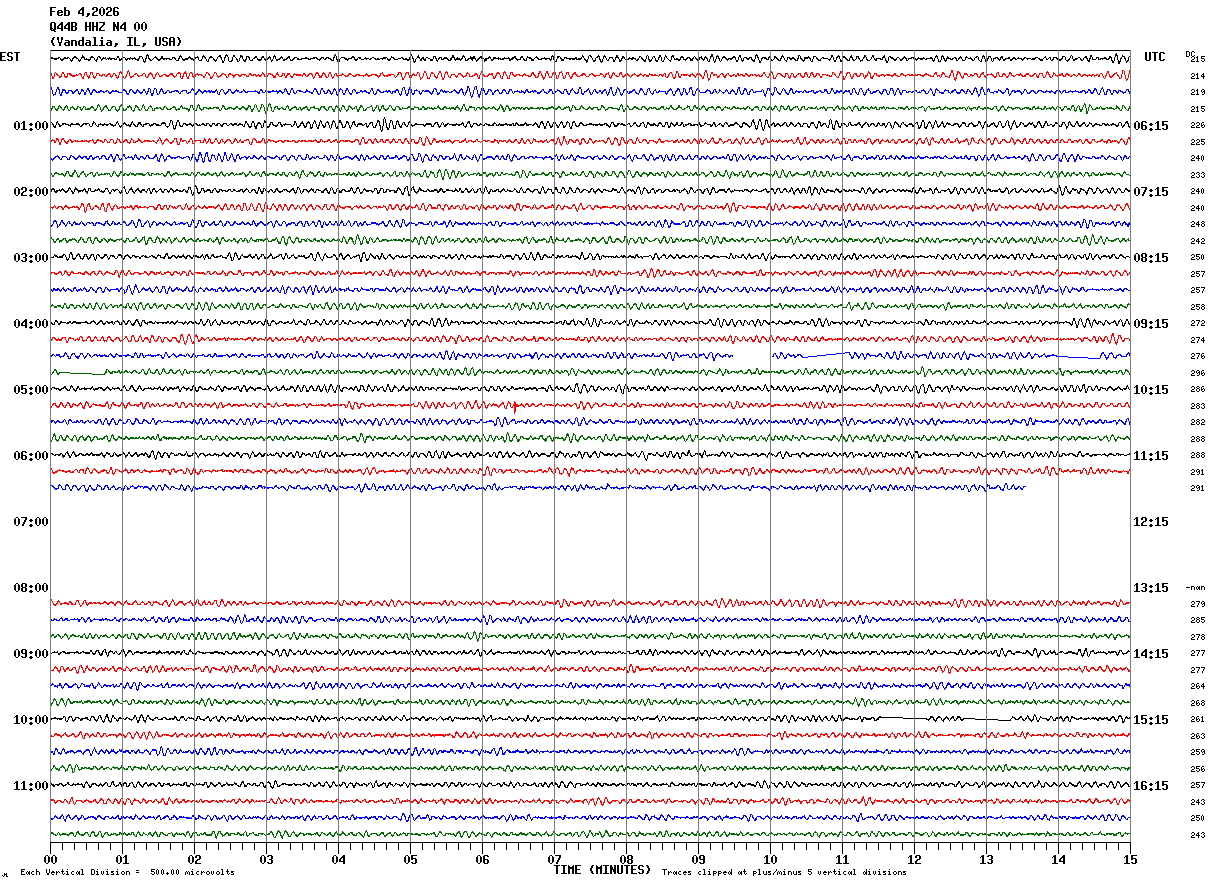The image size is (1210, 886).
Task: Select the "09:00" EST time label
Action: (x=31, y=654)
